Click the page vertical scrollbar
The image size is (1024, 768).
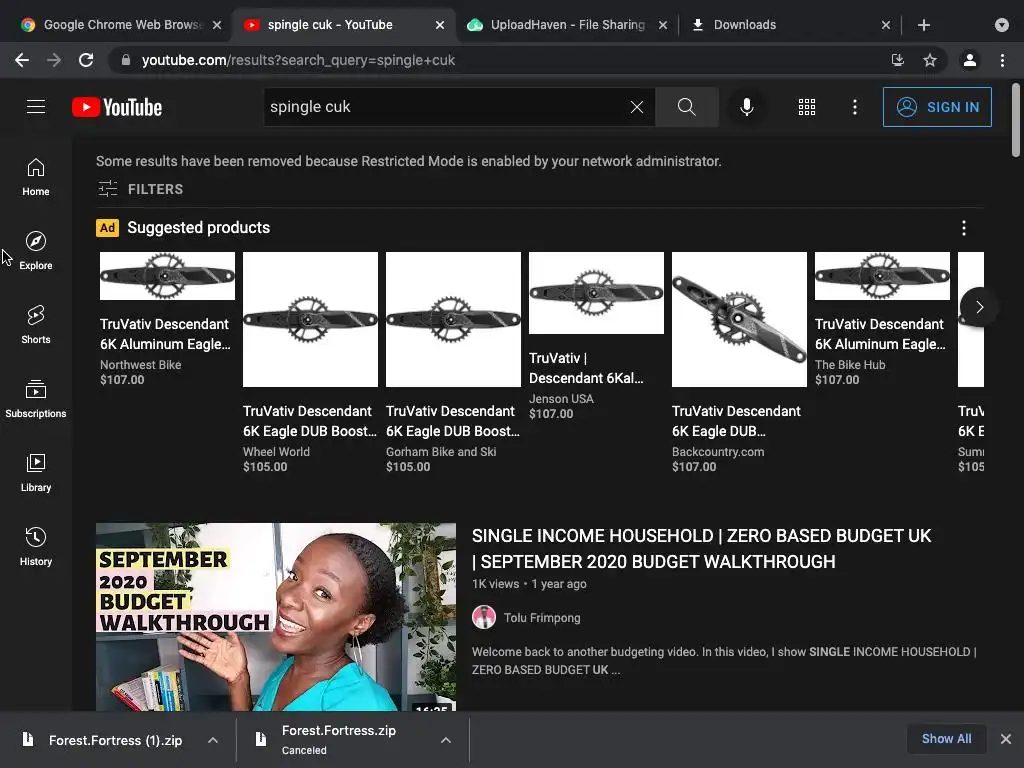click(x=1016, y=120)
